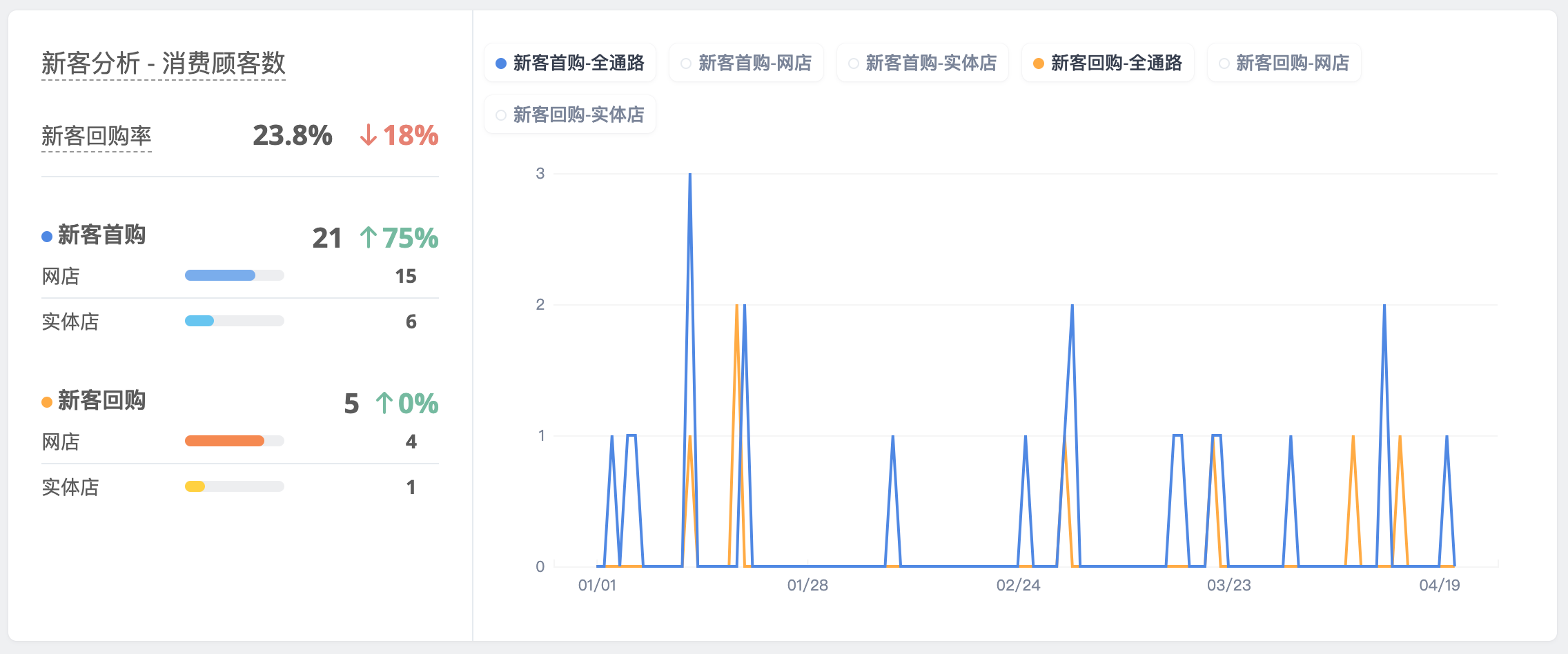
Task: Click the yellow 实体店 progress bar under 新客回购
Action: pos(235,486)
